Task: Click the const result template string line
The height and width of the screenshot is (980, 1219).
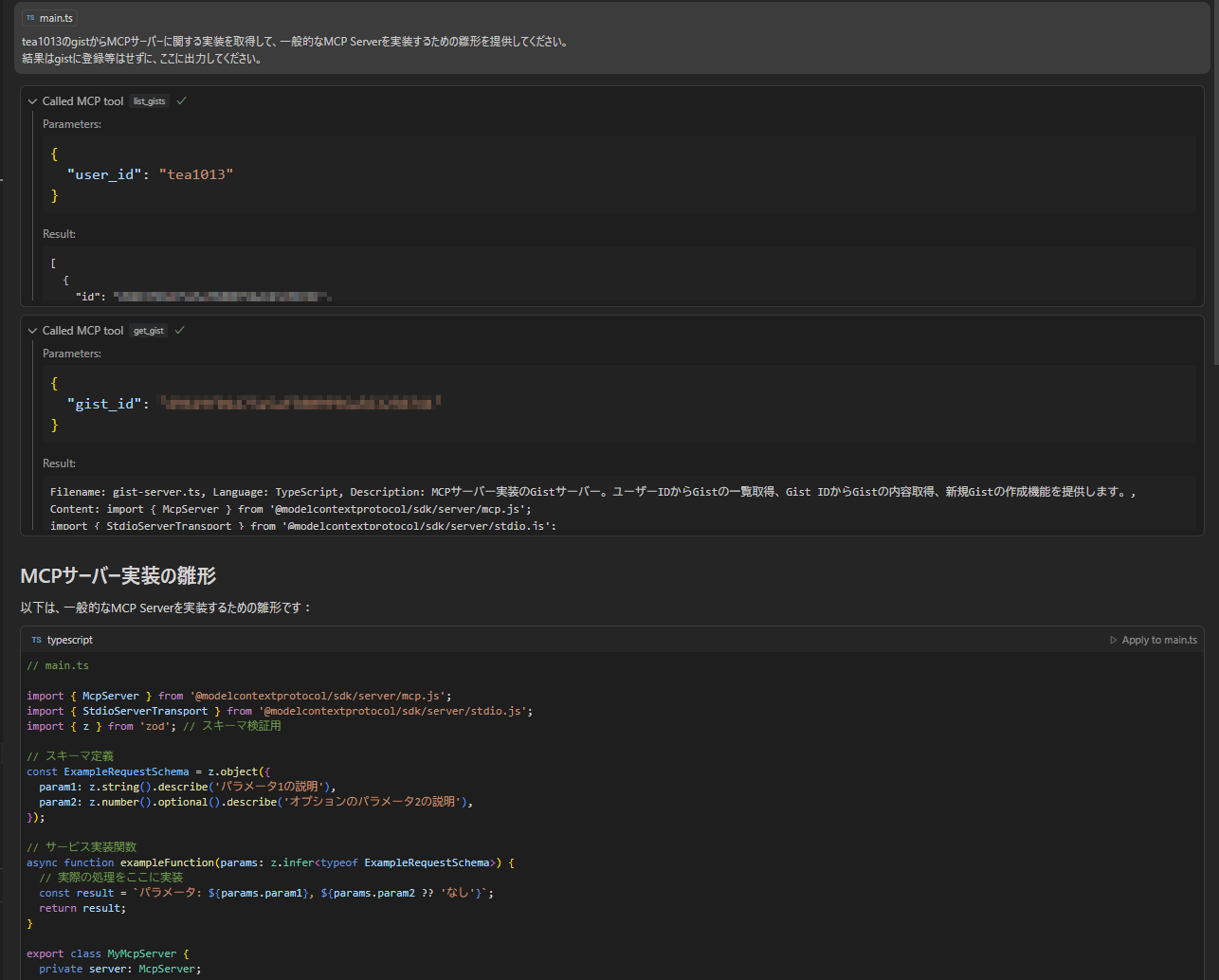Action: (266, 893)
